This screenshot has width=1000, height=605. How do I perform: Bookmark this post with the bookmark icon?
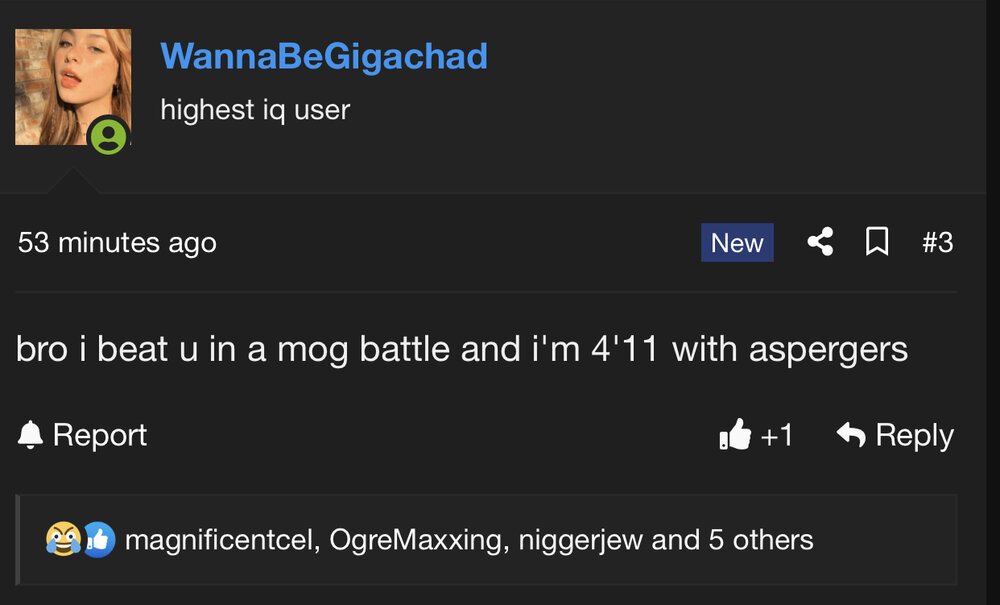pyautogui.click(x=877, y=242)
